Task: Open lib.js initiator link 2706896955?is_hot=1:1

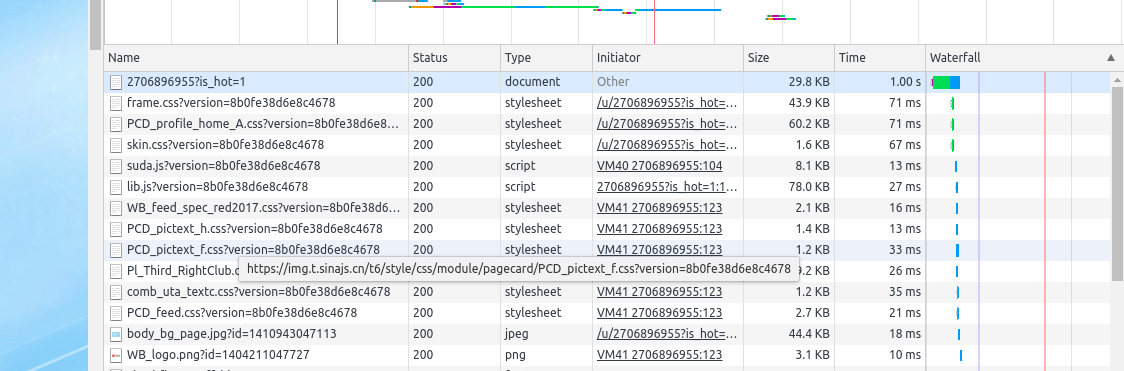Action: point(667,187)
